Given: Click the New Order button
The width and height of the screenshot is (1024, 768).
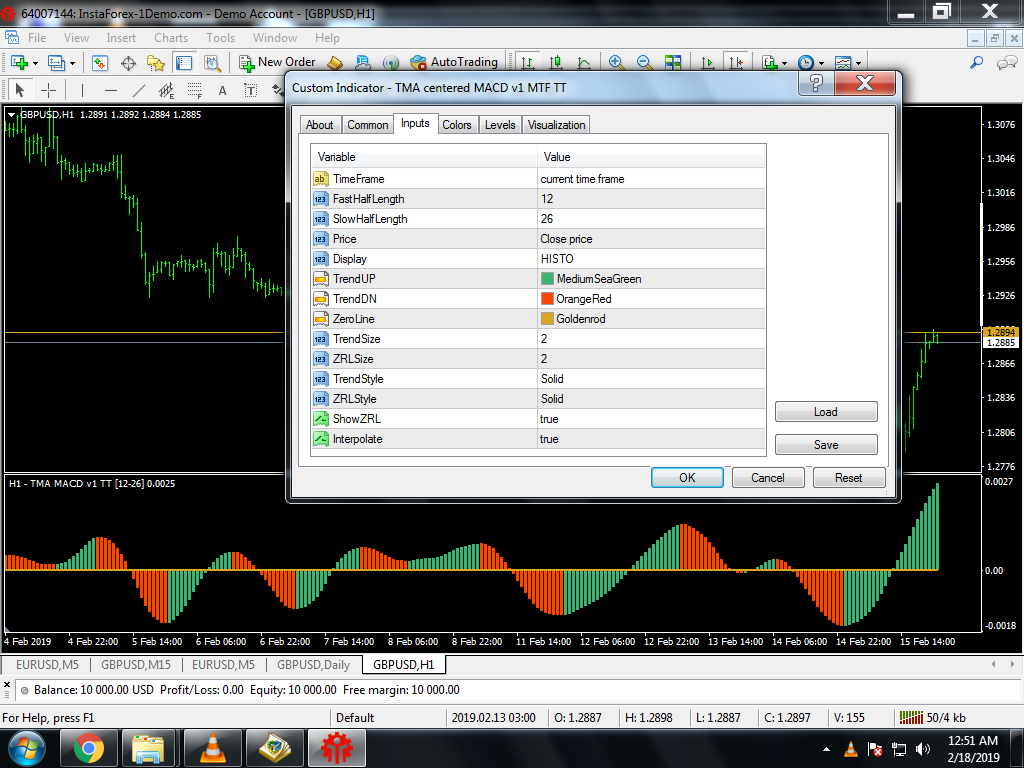Looking at the screenshot, I should 277,63.
